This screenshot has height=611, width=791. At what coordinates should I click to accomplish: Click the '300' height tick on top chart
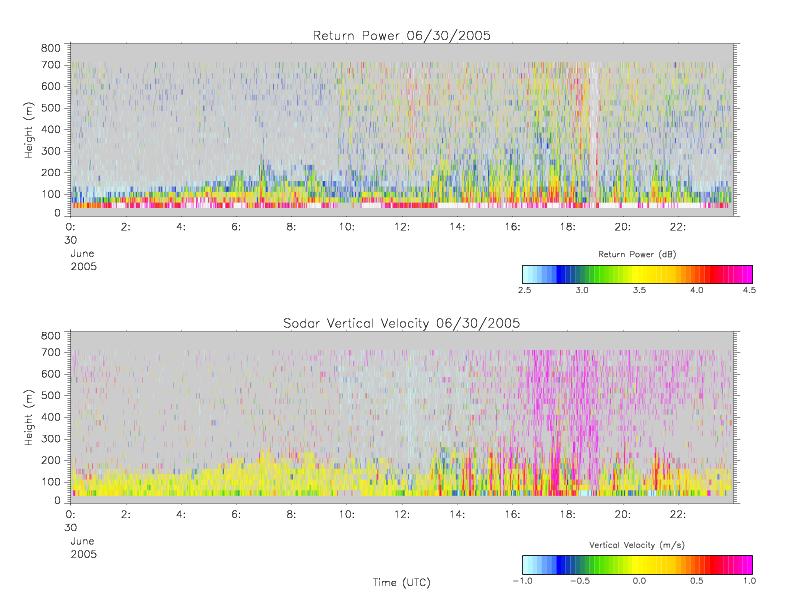click(50, 151)
